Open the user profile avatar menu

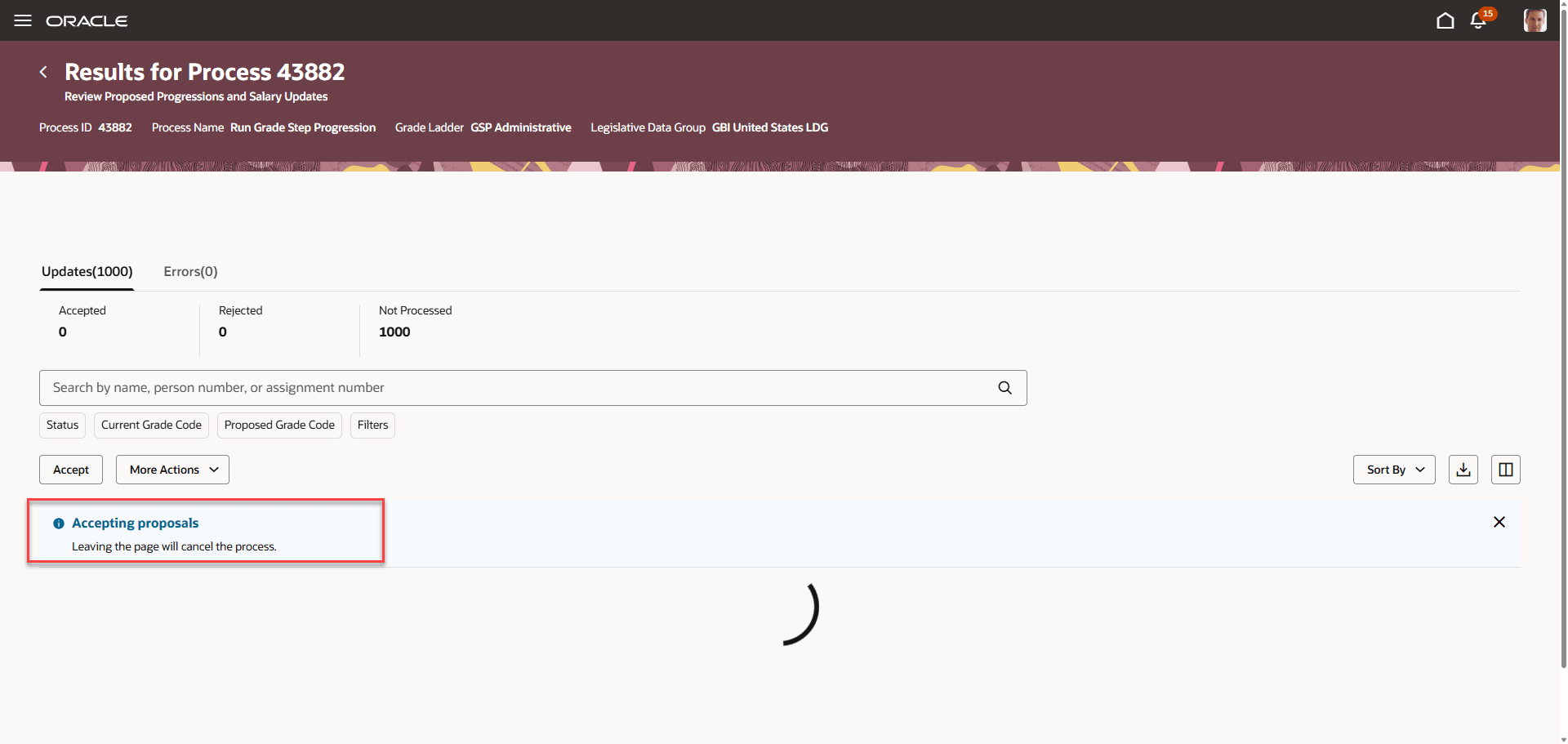click(x=1535, y=20)
